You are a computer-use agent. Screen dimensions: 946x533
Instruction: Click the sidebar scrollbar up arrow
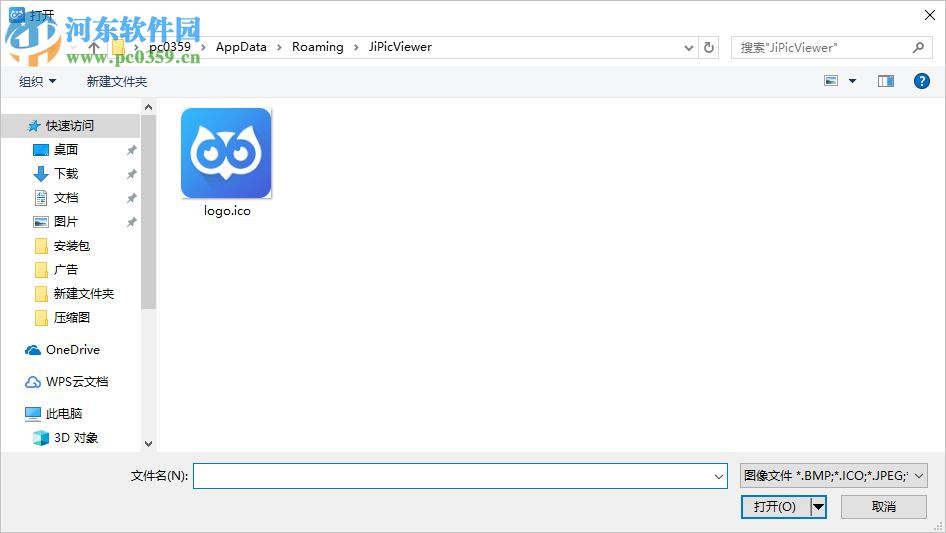pos(148,107)
